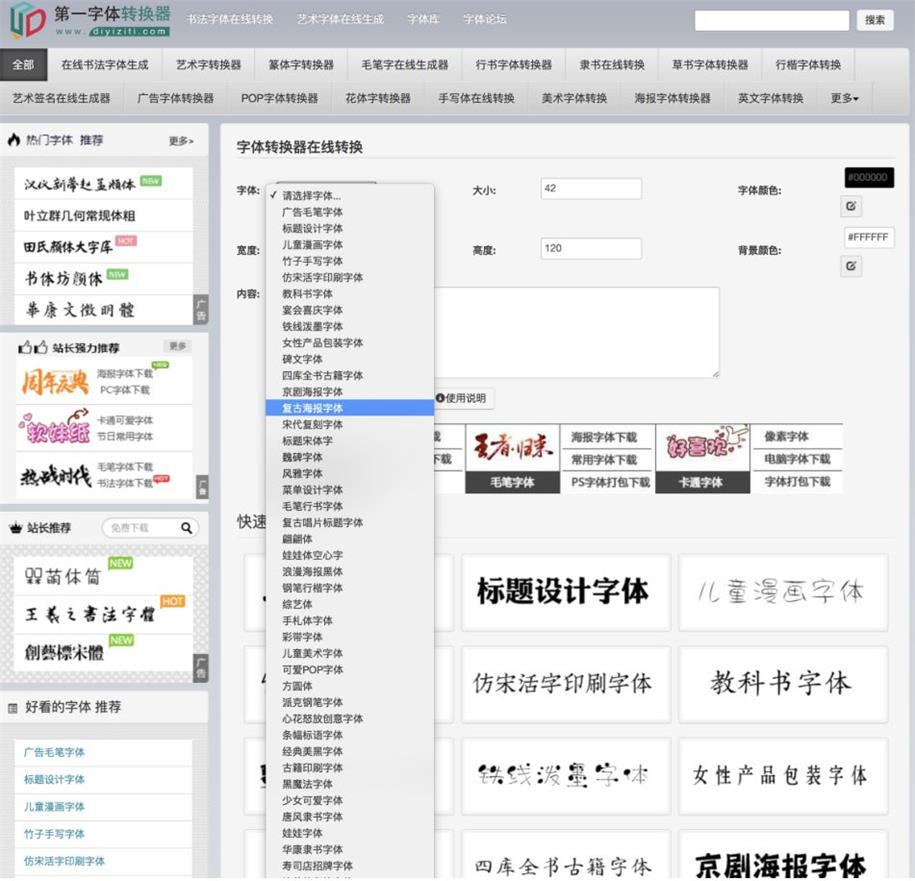Switch to 艺术字转换器 tab
915x881 pixels.
click(208, 65)
